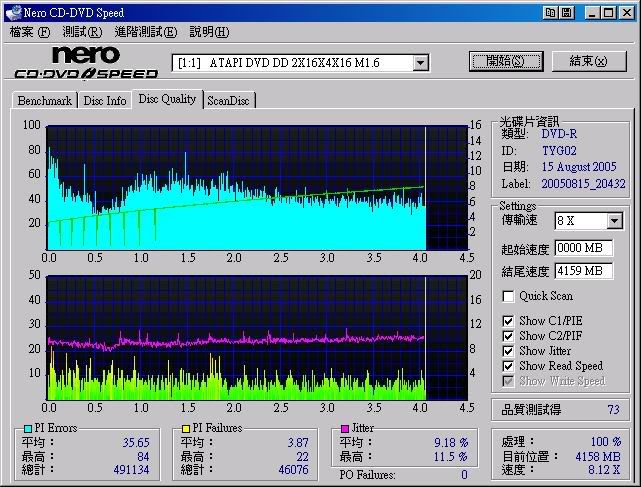
Task: Disable the Show Jitter checkbox
Action: pyautogui.click(x=508, y=351)
